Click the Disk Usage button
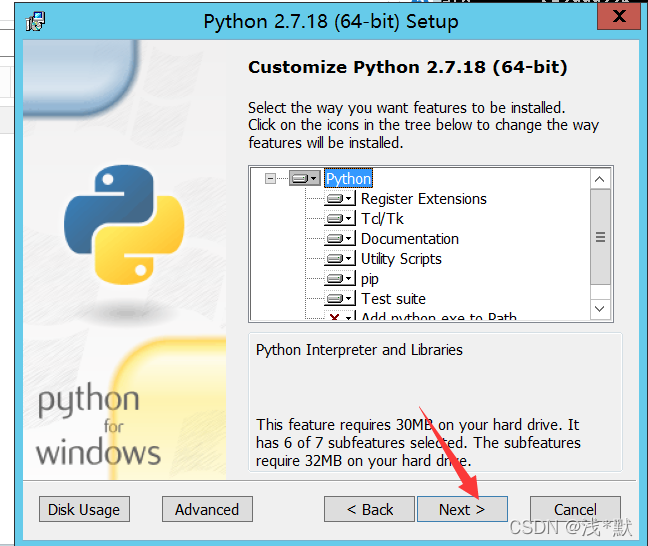Viewport: 648px width, 546px height. 84,509
